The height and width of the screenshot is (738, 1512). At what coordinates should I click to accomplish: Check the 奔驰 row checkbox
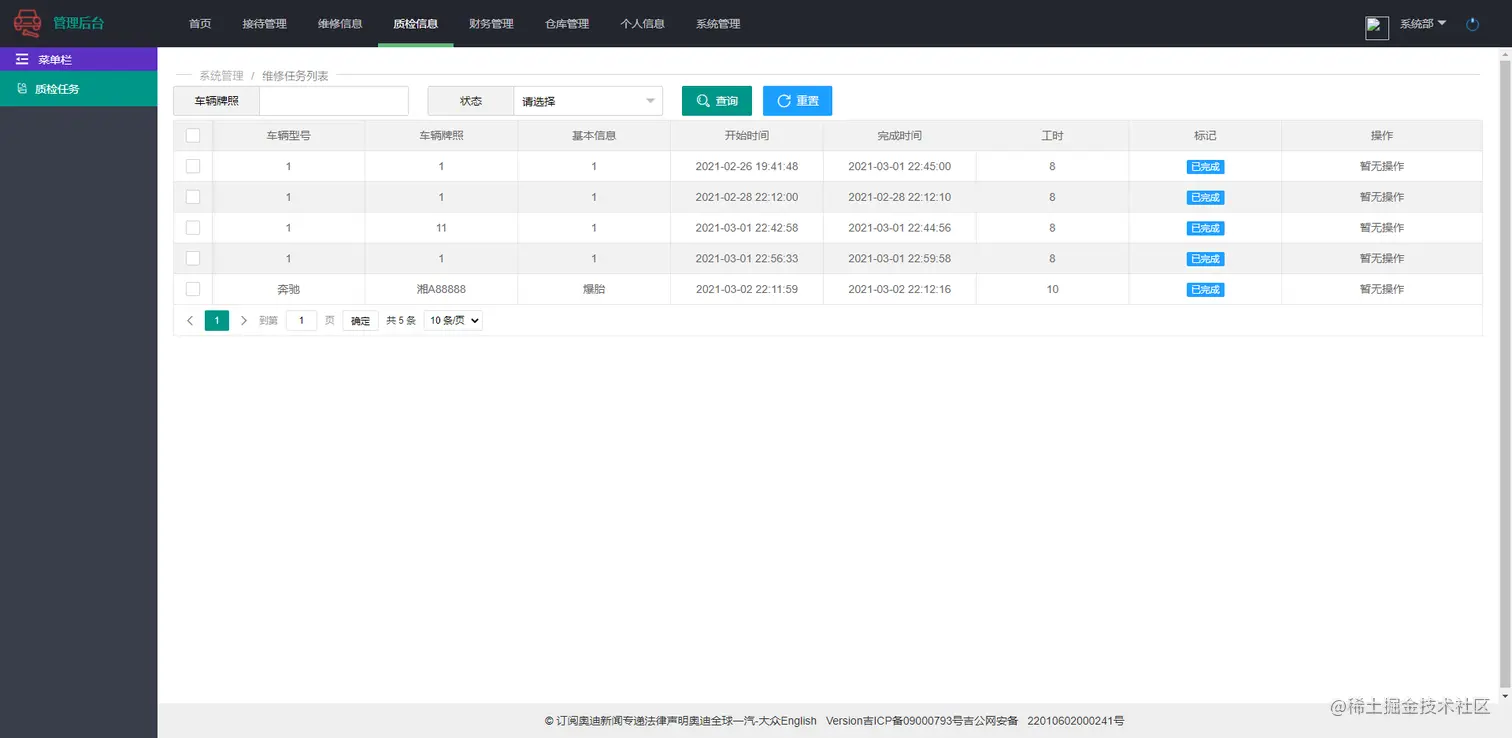tap(193, 289)
